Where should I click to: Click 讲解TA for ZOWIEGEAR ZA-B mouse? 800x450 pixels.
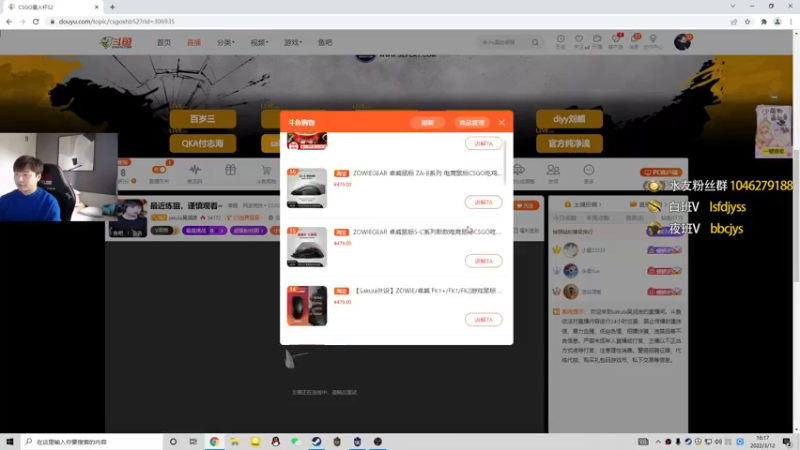483,202
